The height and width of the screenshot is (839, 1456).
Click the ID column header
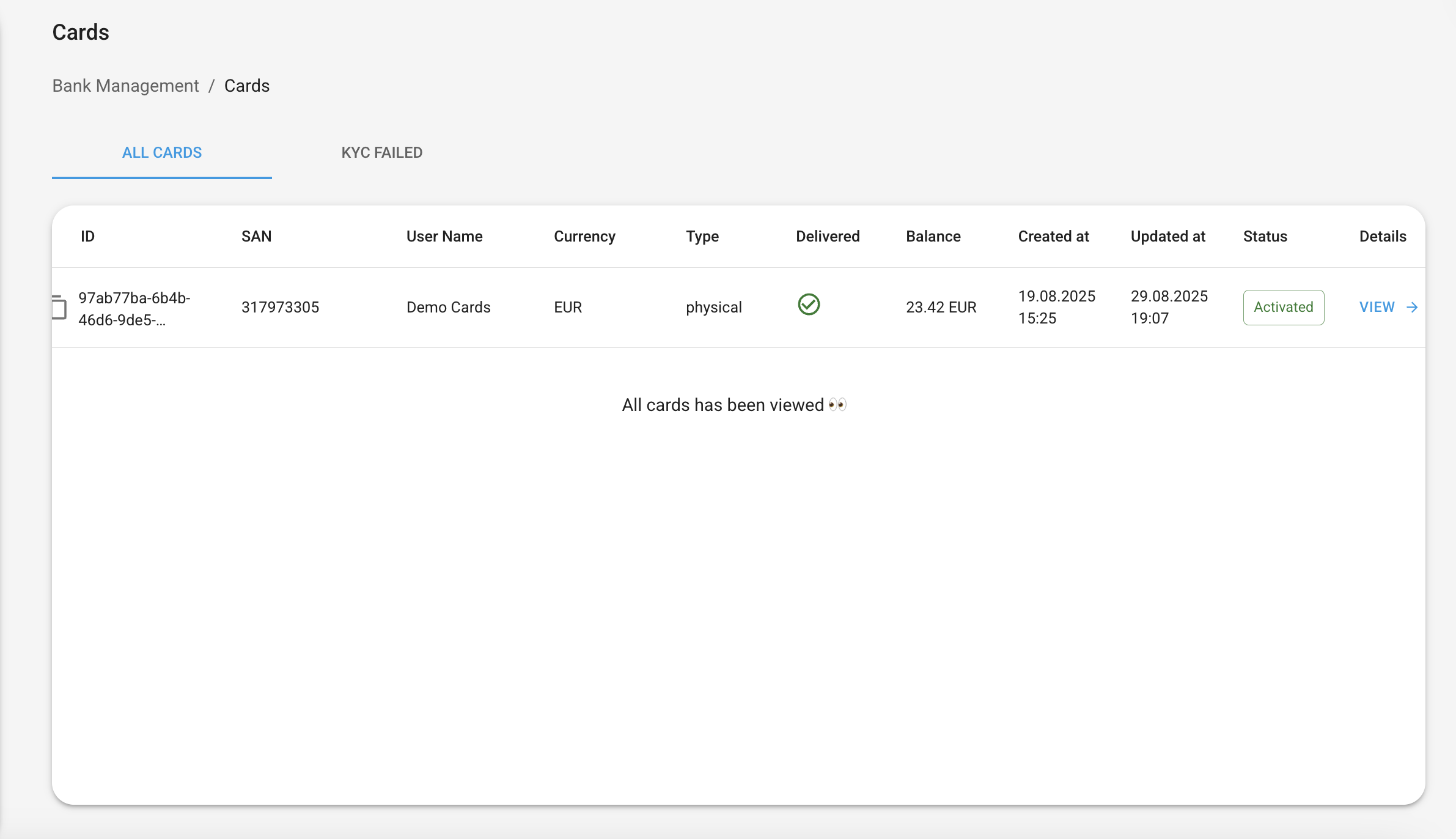click(87, 236)
